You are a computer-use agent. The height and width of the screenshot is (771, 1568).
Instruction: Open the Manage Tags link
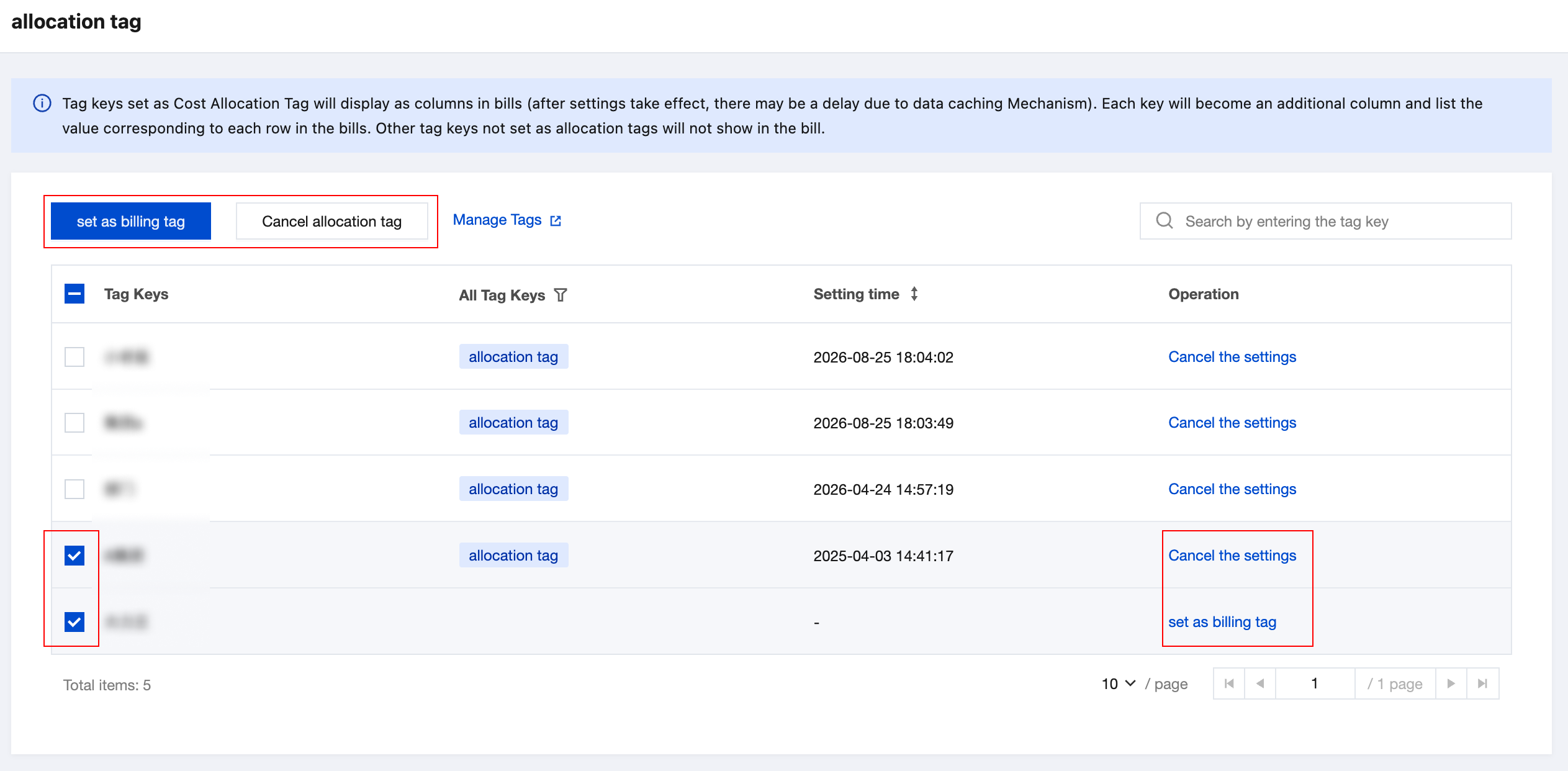tap(497, 220)
